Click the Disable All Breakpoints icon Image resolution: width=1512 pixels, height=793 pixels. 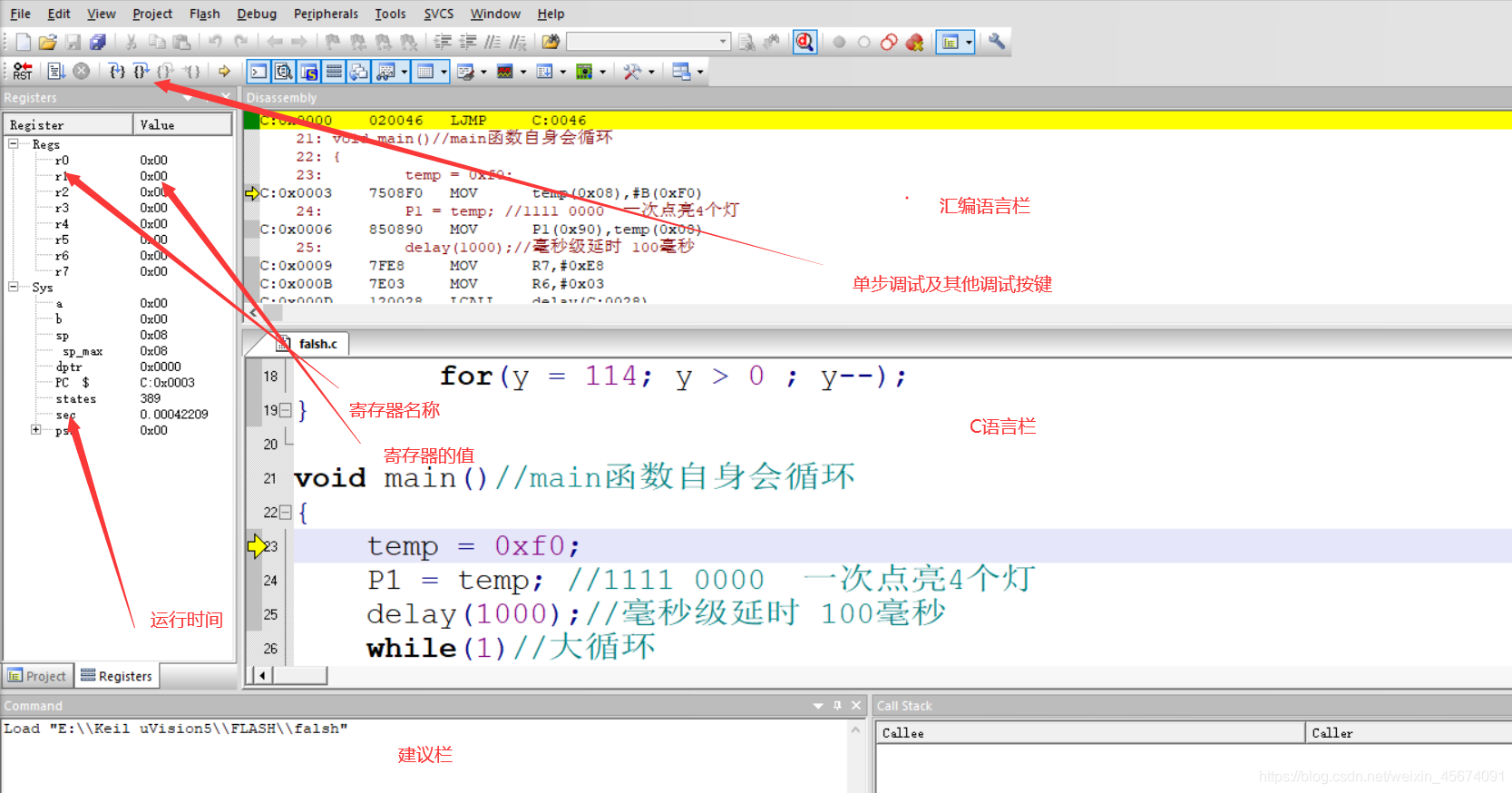[x=889, y=42]
